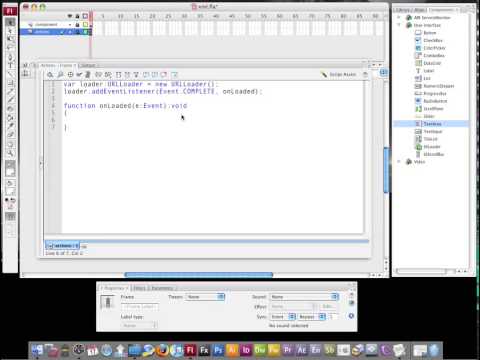Open Illustrator from the Dock
480x360 pixels.
232,350
